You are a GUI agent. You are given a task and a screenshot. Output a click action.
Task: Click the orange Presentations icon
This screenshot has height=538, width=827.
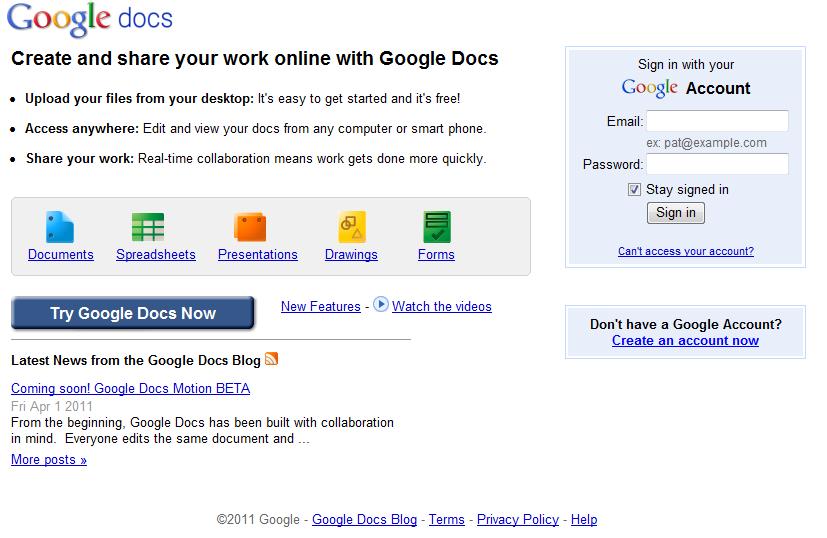250,227
